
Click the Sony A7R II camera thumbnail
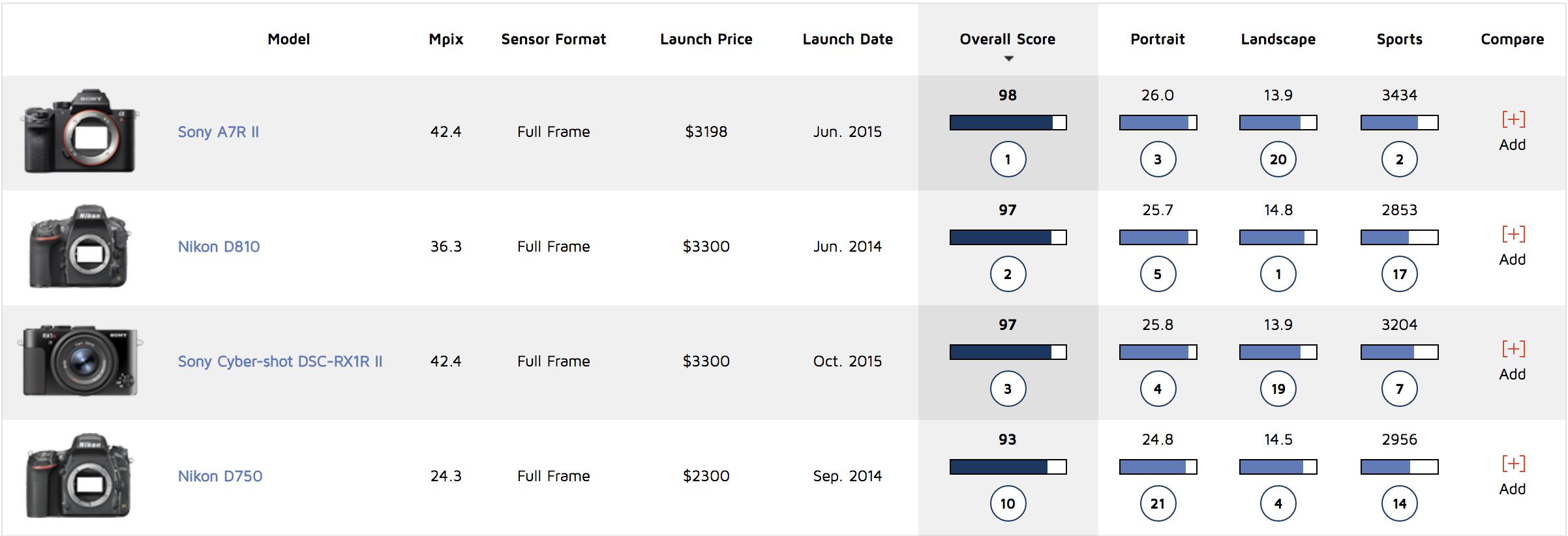[80, 132]
